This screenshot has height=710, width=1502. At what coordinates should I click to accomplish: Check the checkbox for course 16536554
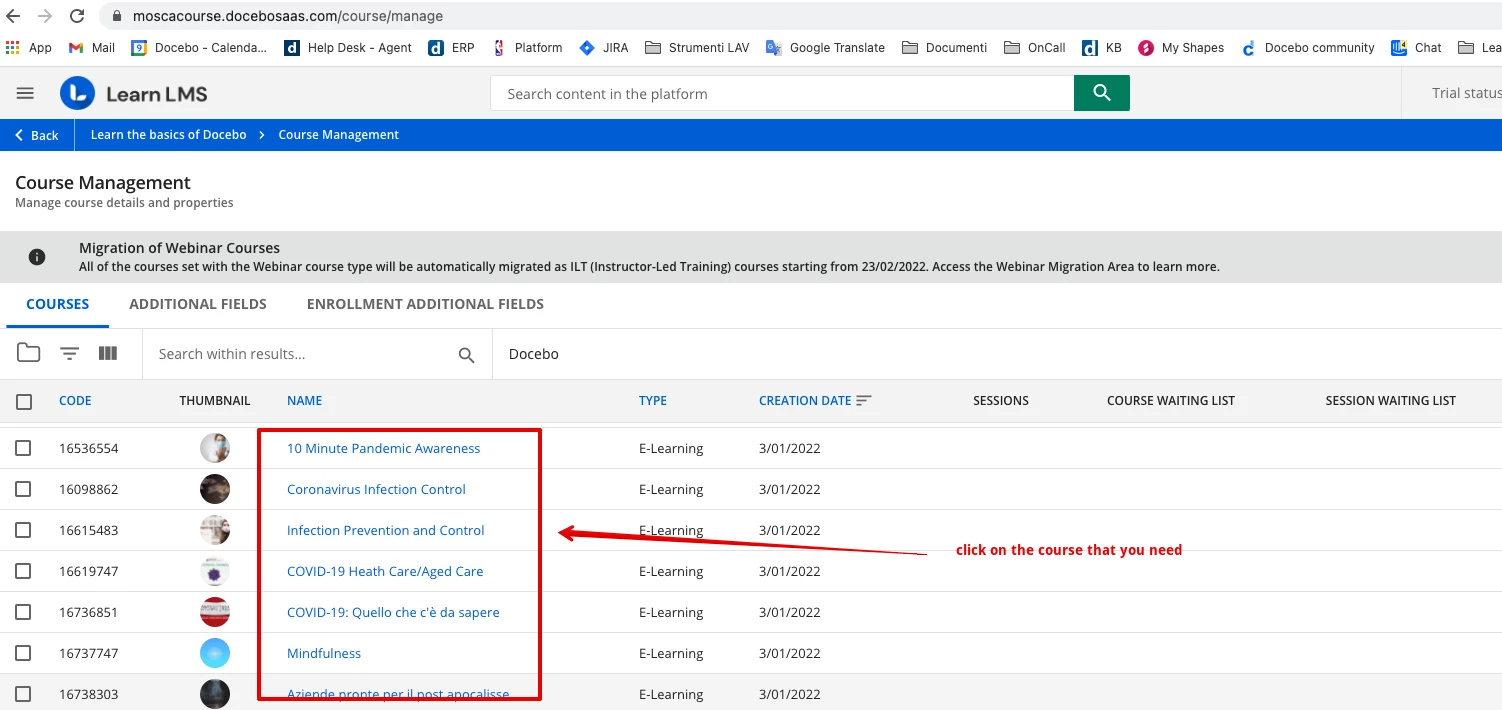pyautogui.click(x=24, y=447)
